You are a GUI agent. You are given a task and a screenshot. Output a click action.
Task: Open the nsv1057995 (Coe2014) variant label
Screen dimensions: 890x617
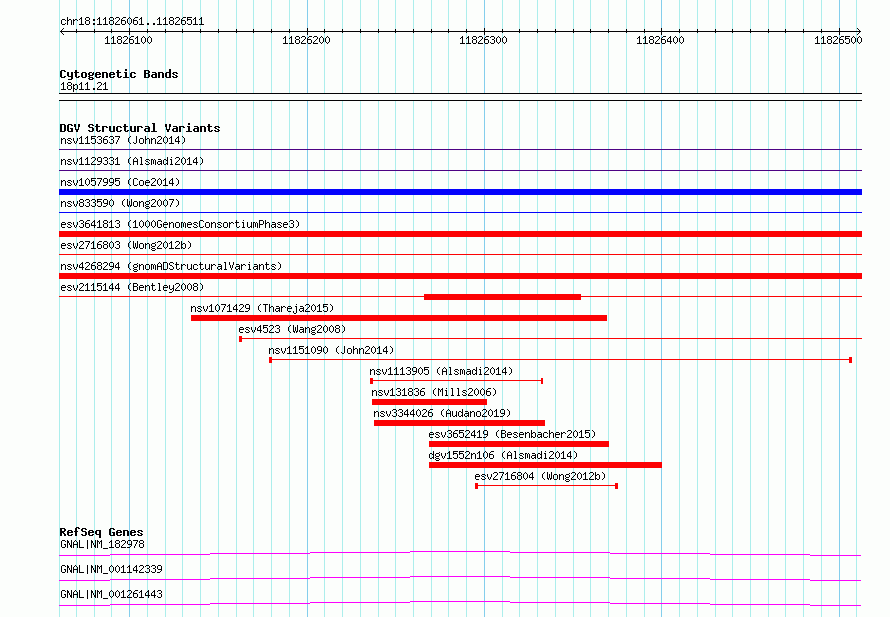point(120,182)
